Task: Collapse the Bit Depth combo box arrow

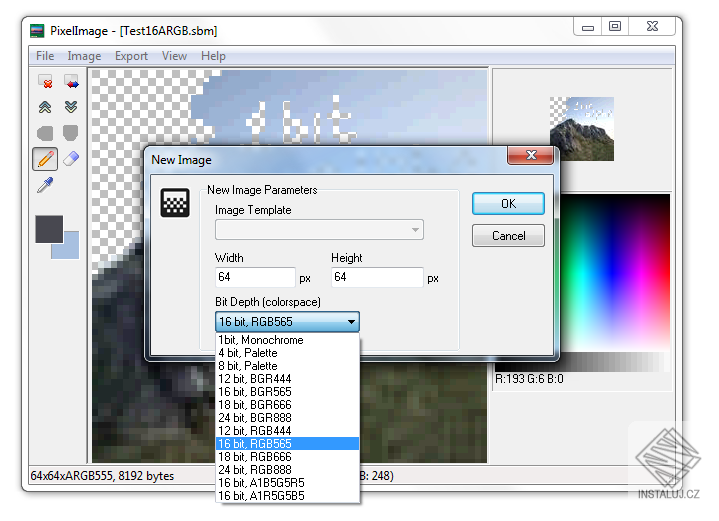Action: pyautogui.click(x=351, y=322)
